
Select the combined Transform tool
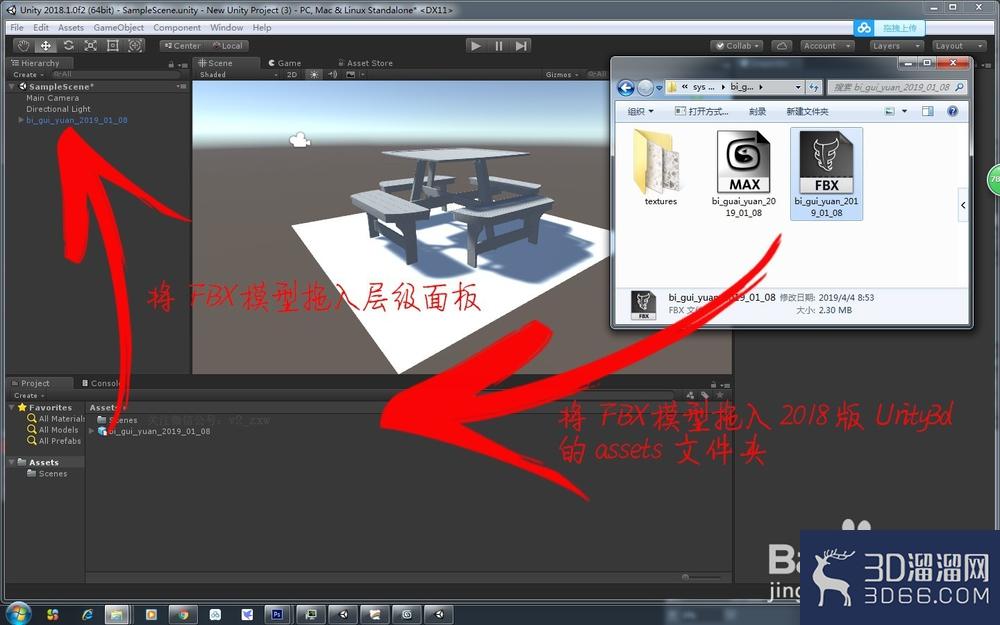(135, 45)
